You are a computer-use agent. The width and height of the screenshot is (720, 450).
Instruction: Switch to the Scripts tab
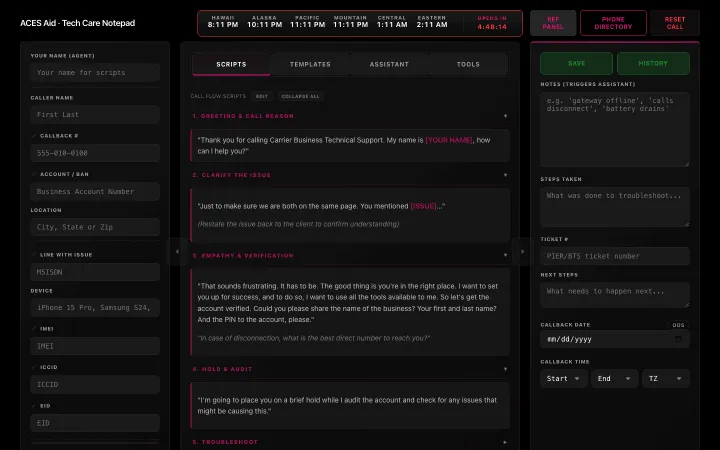[x=231, y=64]
